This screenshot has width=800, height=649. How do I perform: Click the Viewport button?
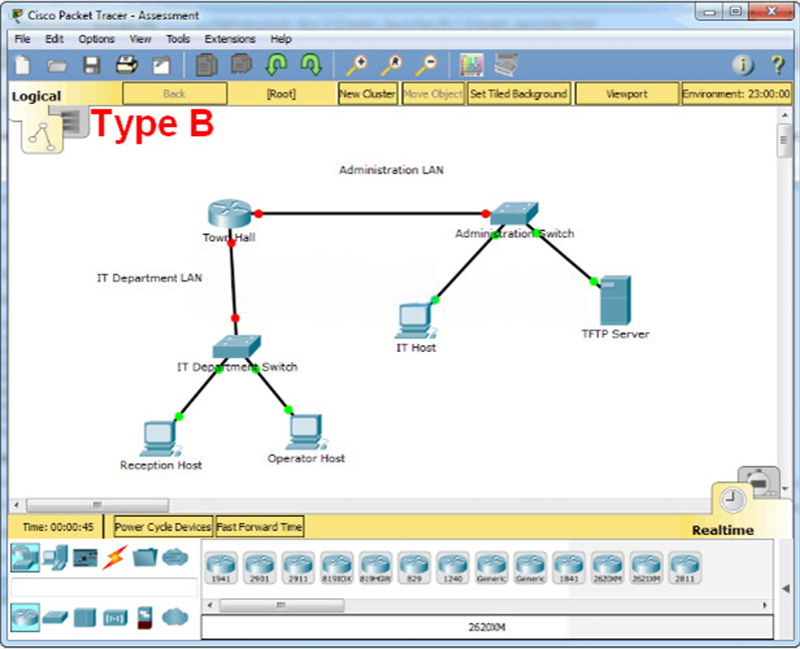(x=627, y=94)
